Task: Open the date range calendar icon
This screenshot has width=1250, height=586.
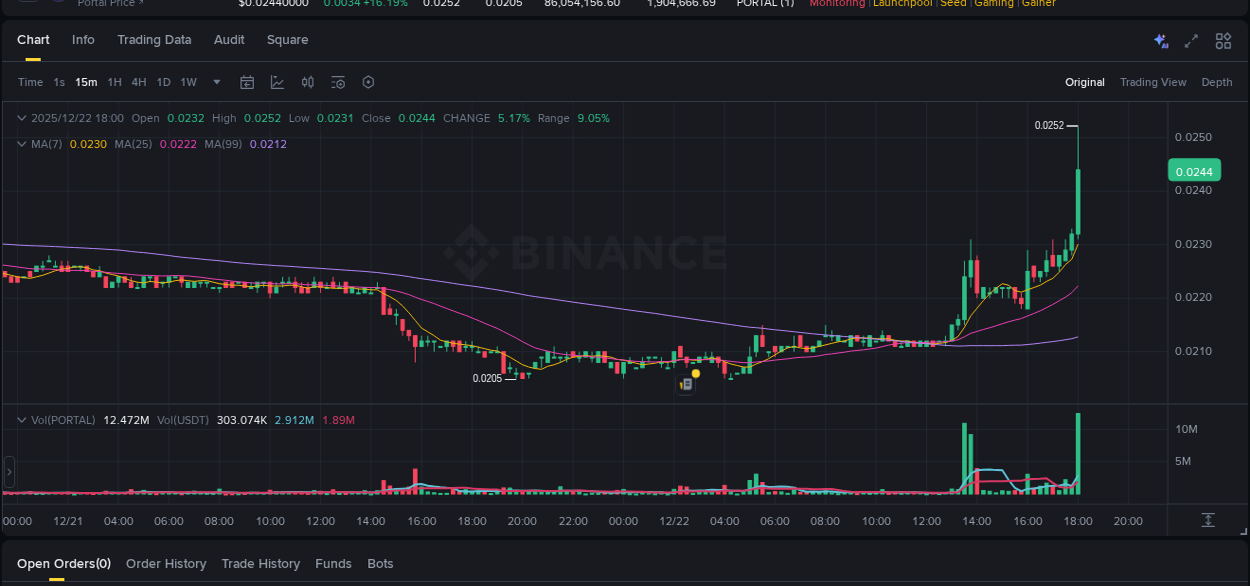Action: pyautogui.click(x=247, y=82)
